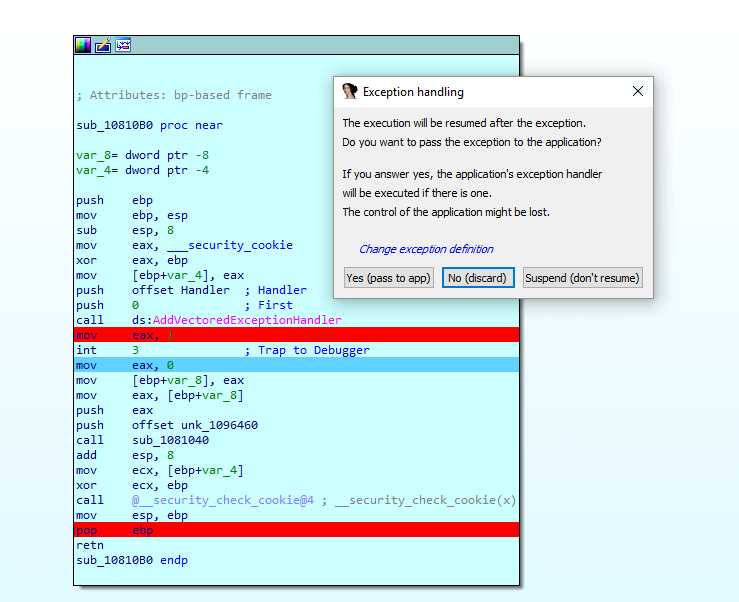Click 'add esp, 8' instruction
The image size is (739, 602).
pyautogui.click(x=125, y=455)
